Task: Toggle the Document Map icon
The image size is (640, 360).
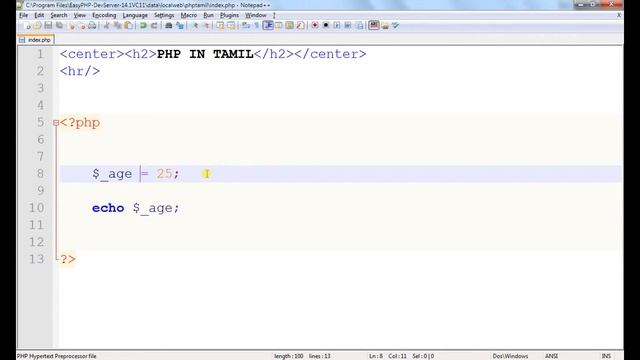Action: [289, 26]
